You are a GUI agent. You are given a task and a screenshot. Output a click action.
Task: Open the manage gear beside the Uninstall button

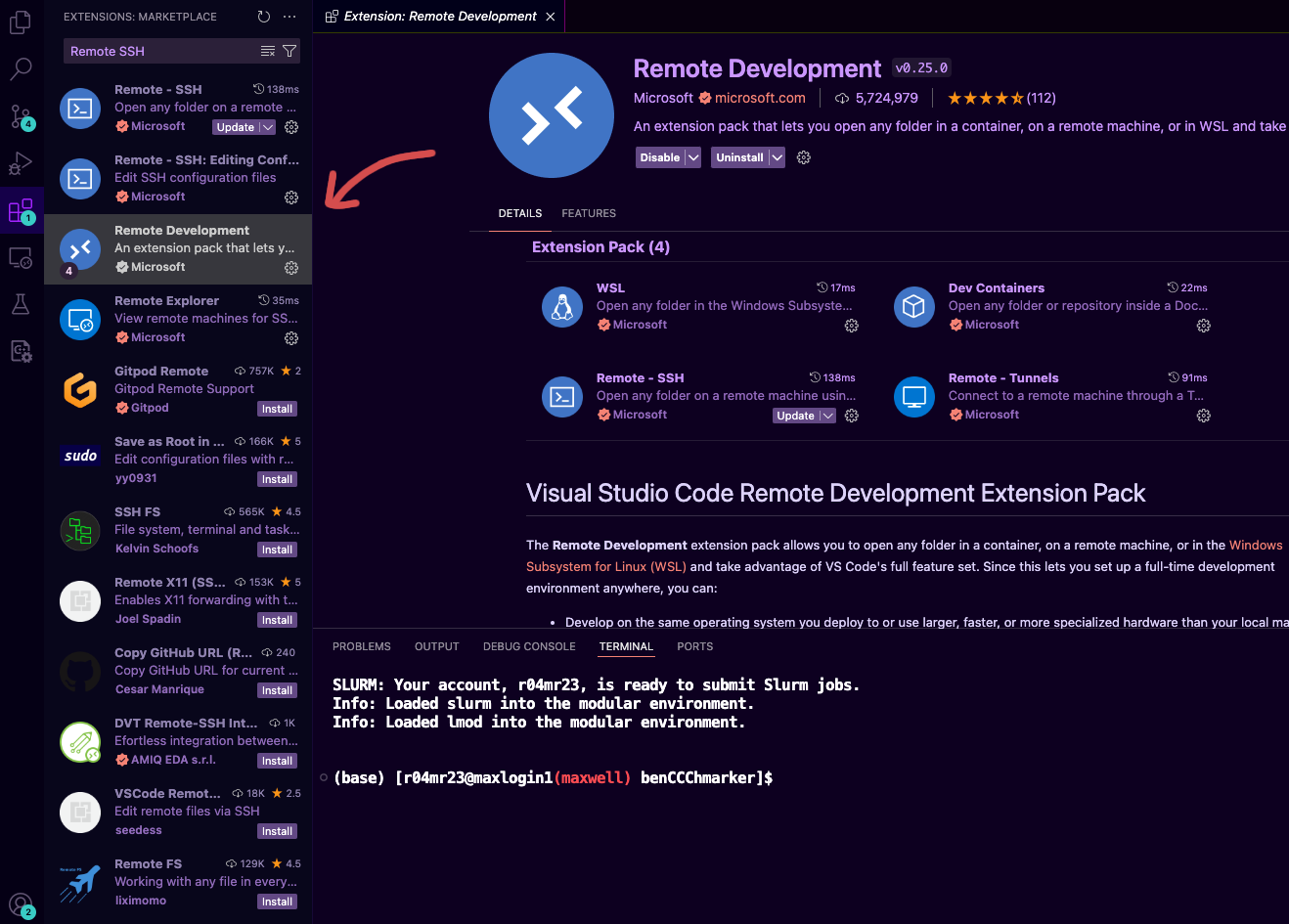point(804,157)
